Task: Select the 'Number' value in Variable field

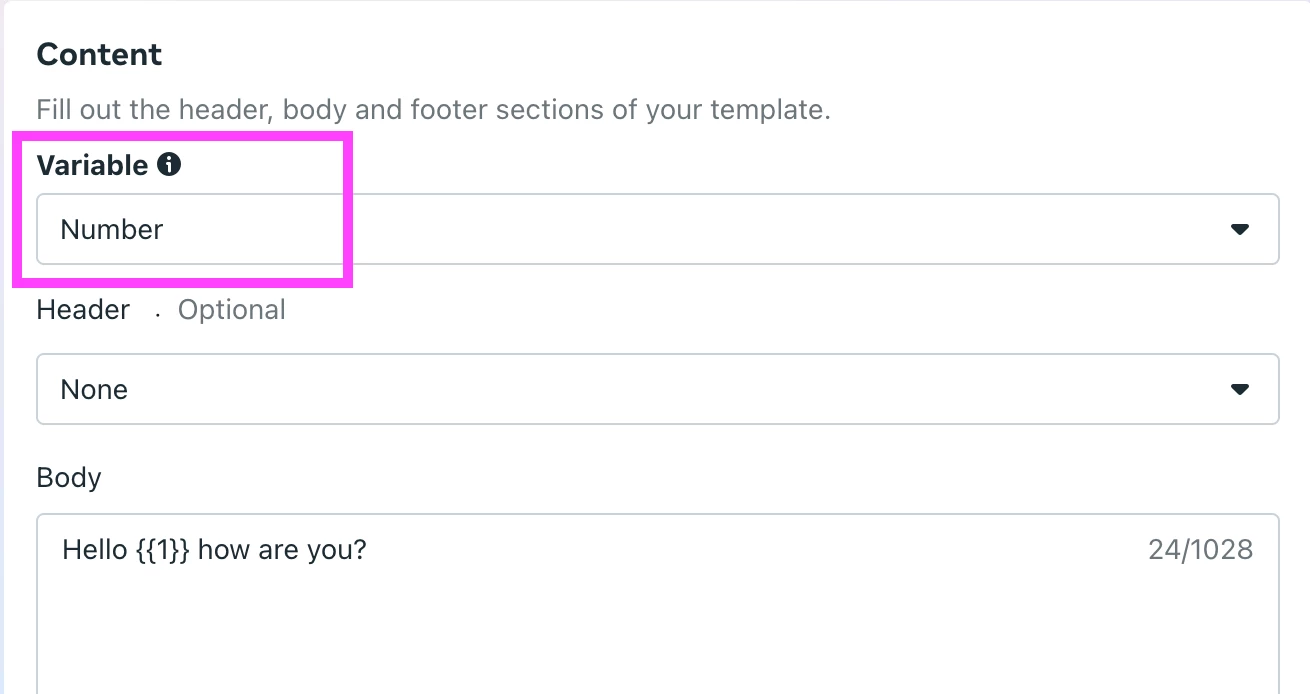Action: point(112,230)
